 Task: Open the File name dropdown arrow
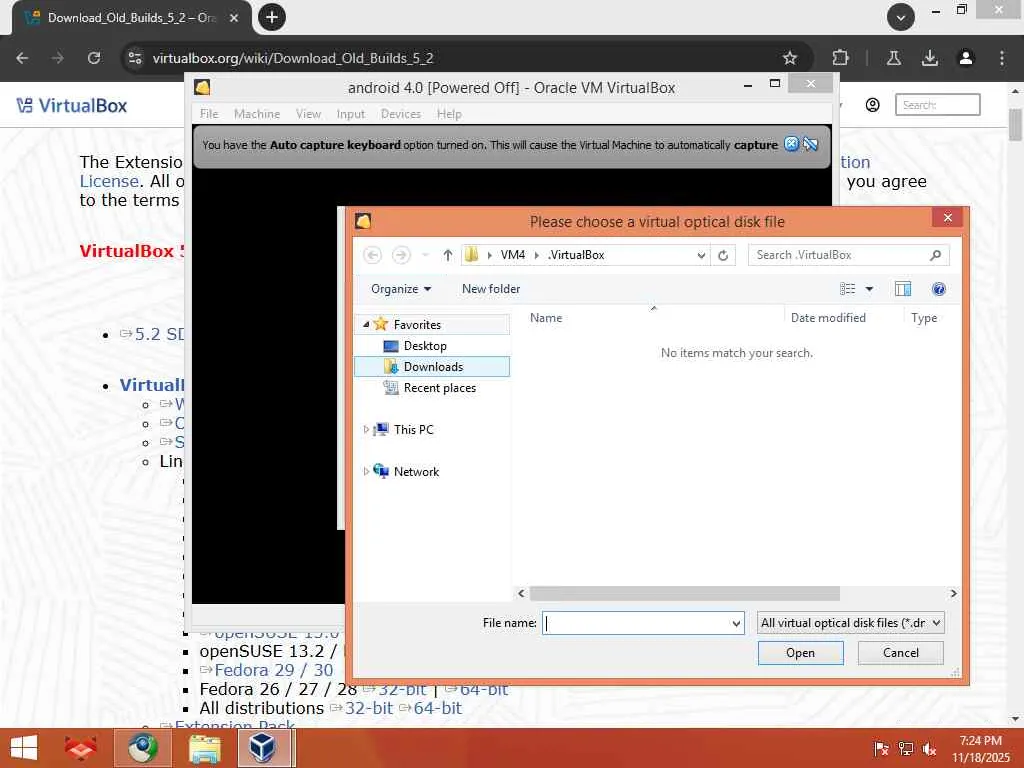click(736, 624)
